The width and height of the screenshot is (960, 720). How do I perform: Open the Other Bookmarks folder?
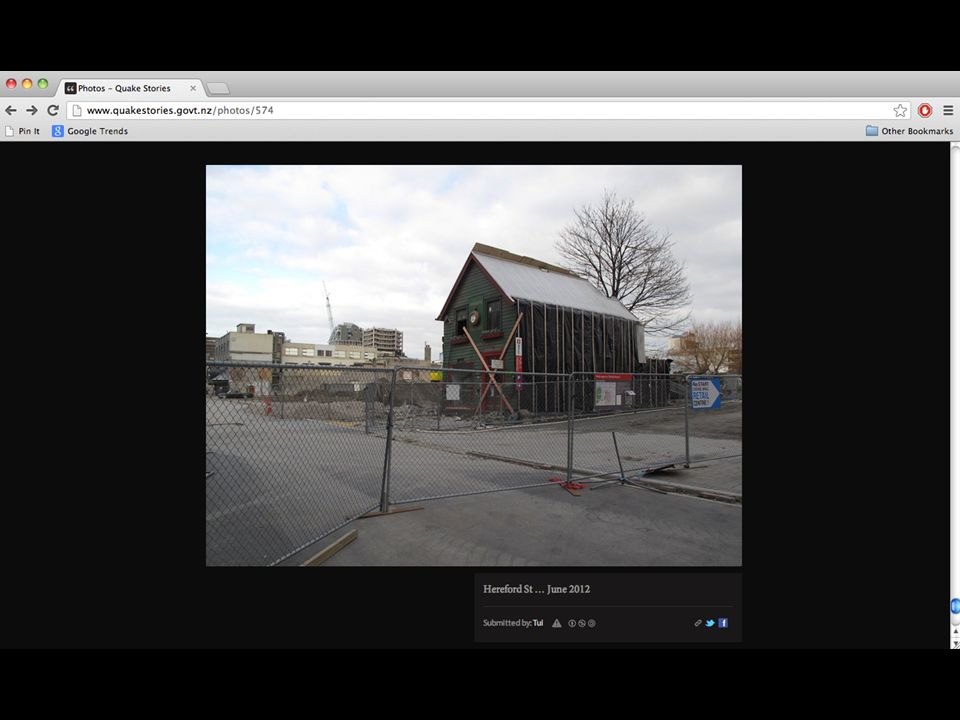[x=909, y=131]
